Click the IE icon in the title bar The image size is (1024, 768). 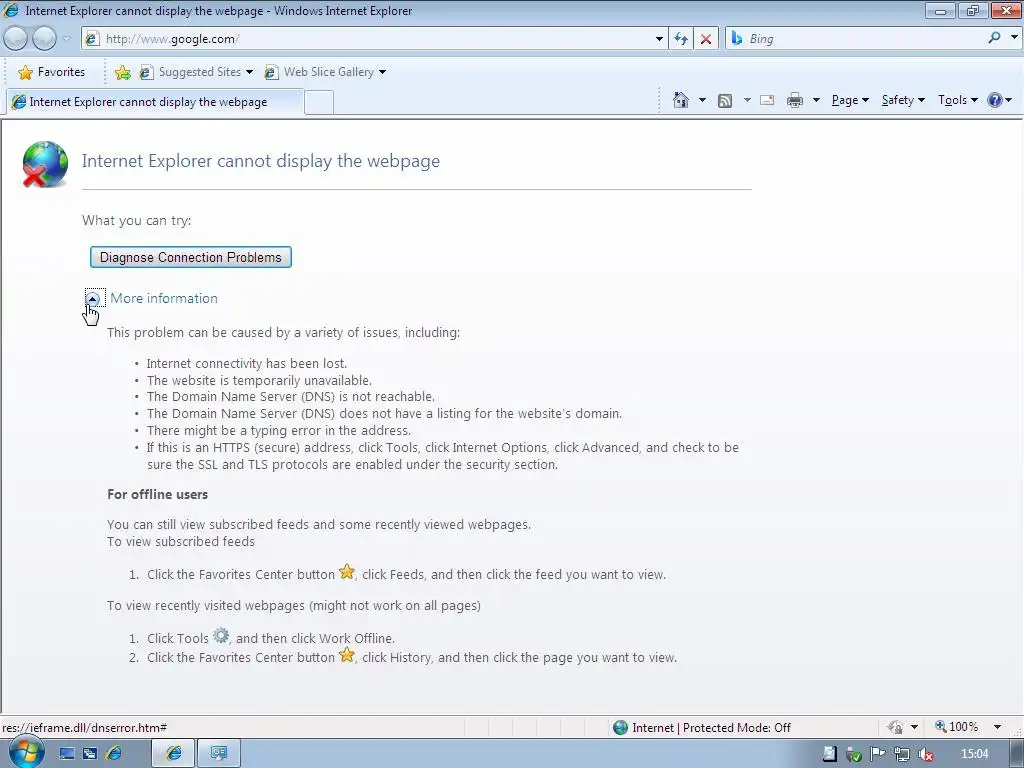11,10
